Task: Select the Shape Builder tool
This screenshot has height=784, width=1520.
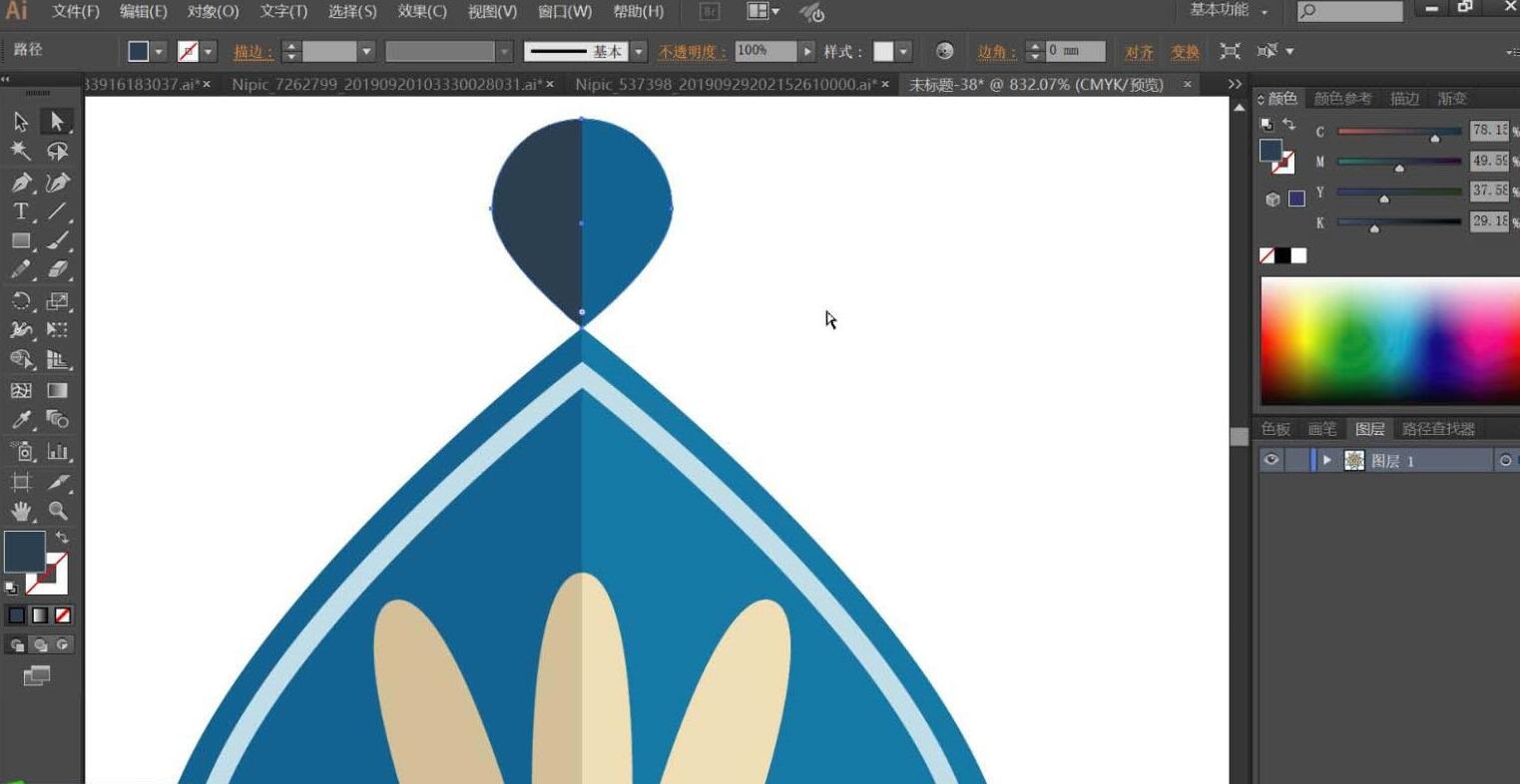Action: (21, 360)
